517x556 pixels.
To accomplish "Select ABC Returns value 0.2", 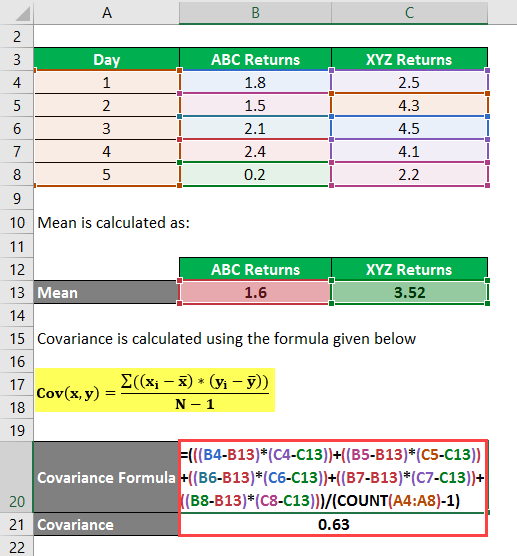I will (x=255, y=174).
